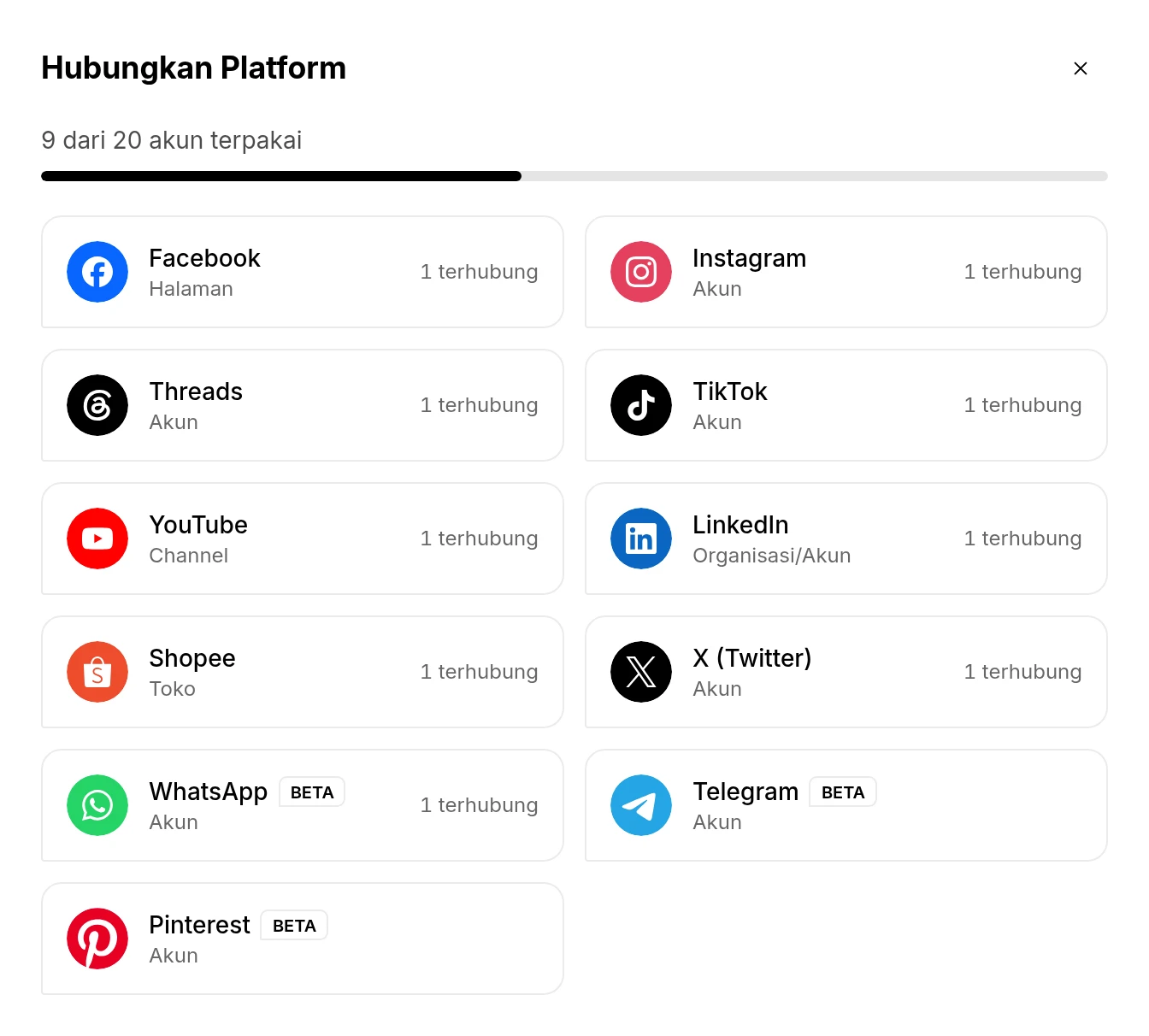Click Instagram's "1 terhubung" status

[x=1022, y=272]
